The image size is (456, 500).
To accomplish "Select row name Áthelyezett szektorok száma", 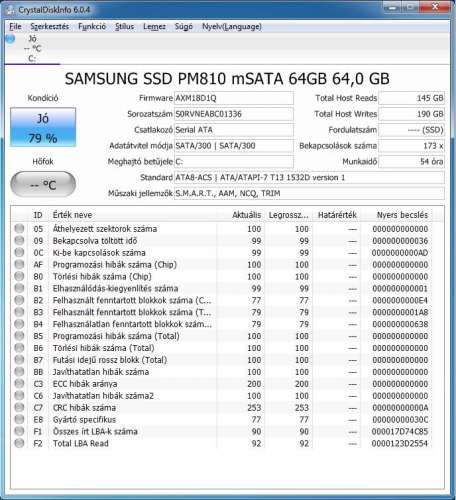I will pyautogui.click(x=105, y=229).
